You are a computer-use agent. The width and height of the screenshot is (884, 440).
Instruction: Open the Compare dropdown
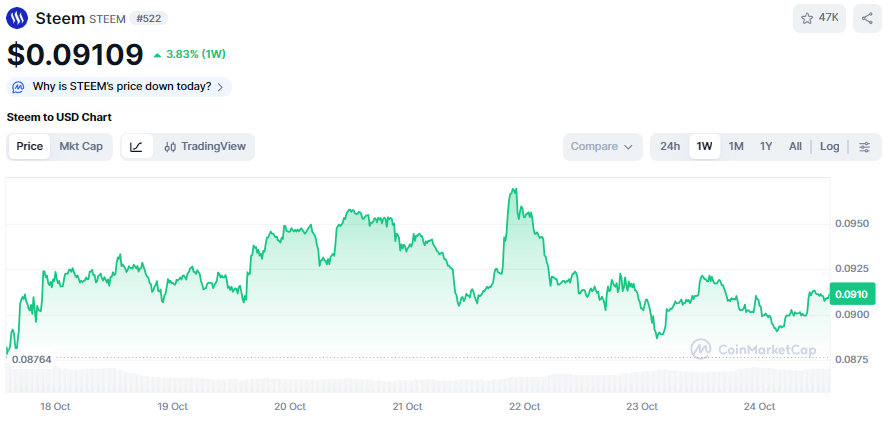(x=601, y=147)
